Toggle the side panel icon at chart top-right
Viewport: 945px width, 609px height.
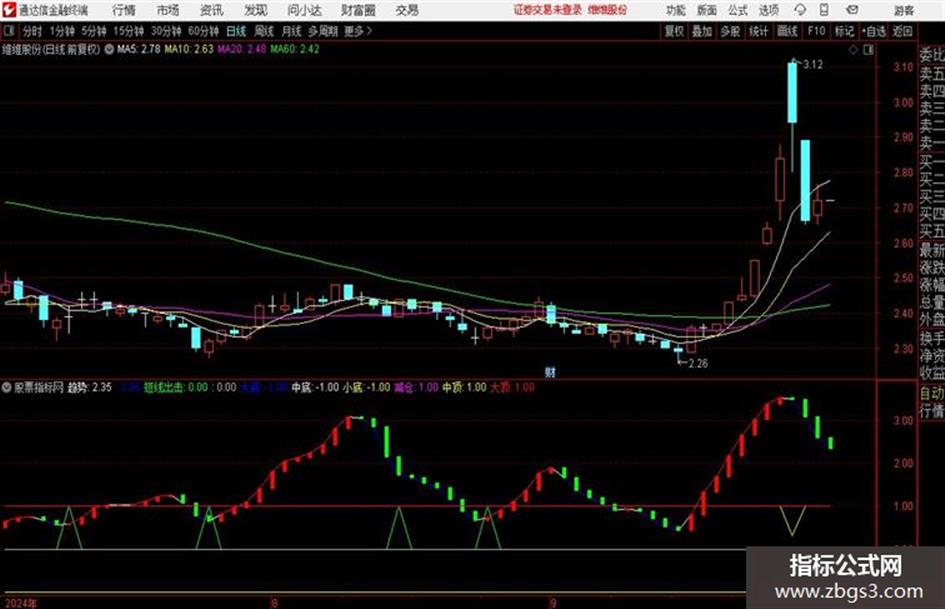pos(868,50)
